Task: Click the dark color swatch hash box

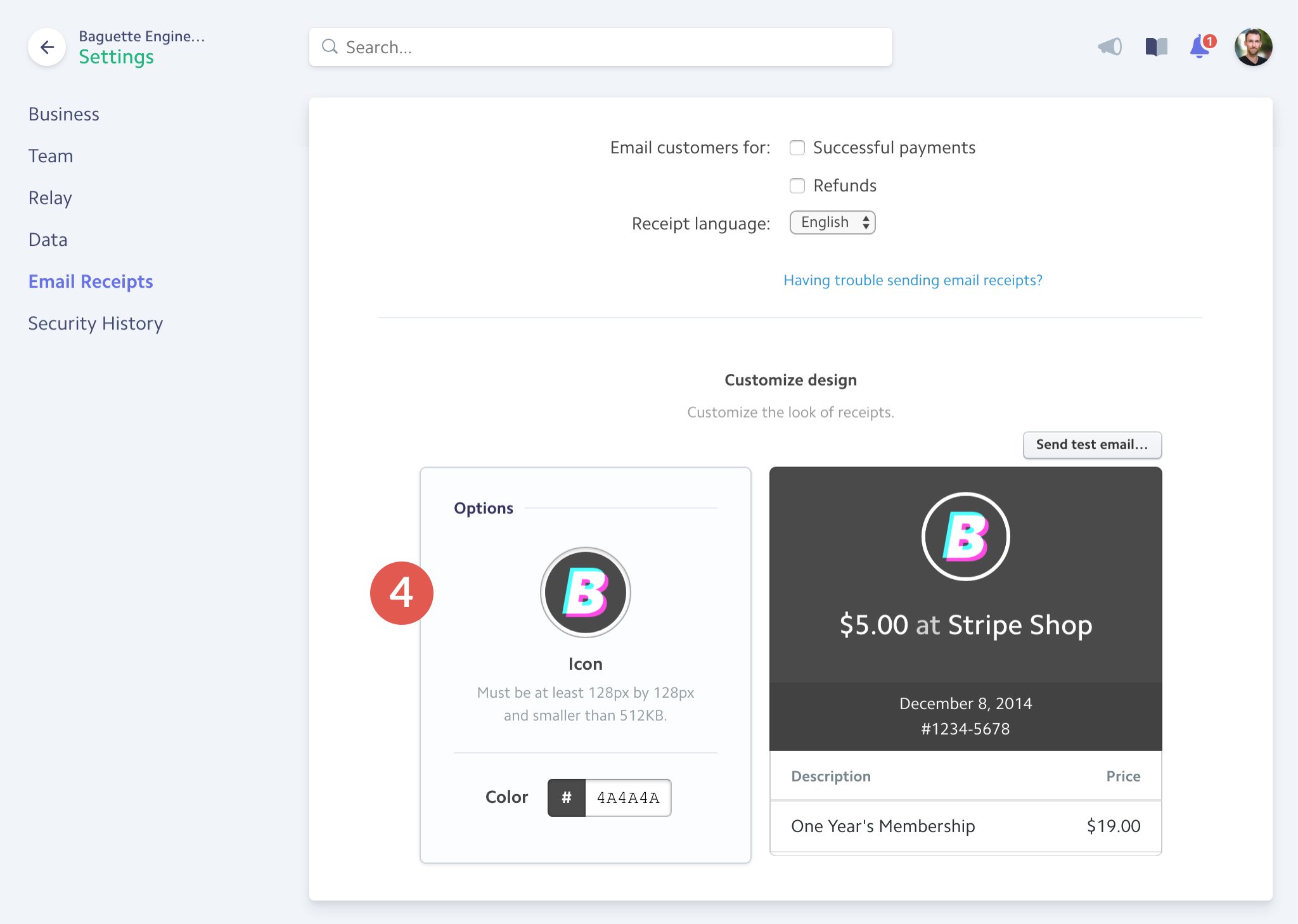Action: tap(567, 797)
